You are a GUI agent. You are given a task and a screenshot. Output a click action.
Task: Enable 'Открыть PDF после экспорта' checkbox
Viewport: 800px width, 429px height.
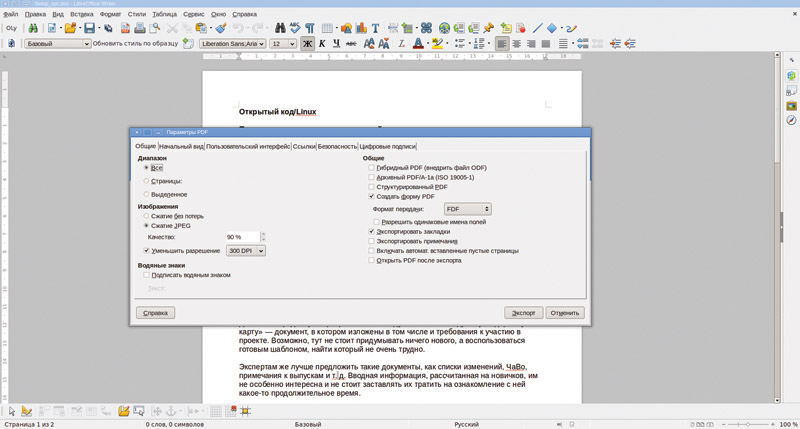(x=371, y=261)
